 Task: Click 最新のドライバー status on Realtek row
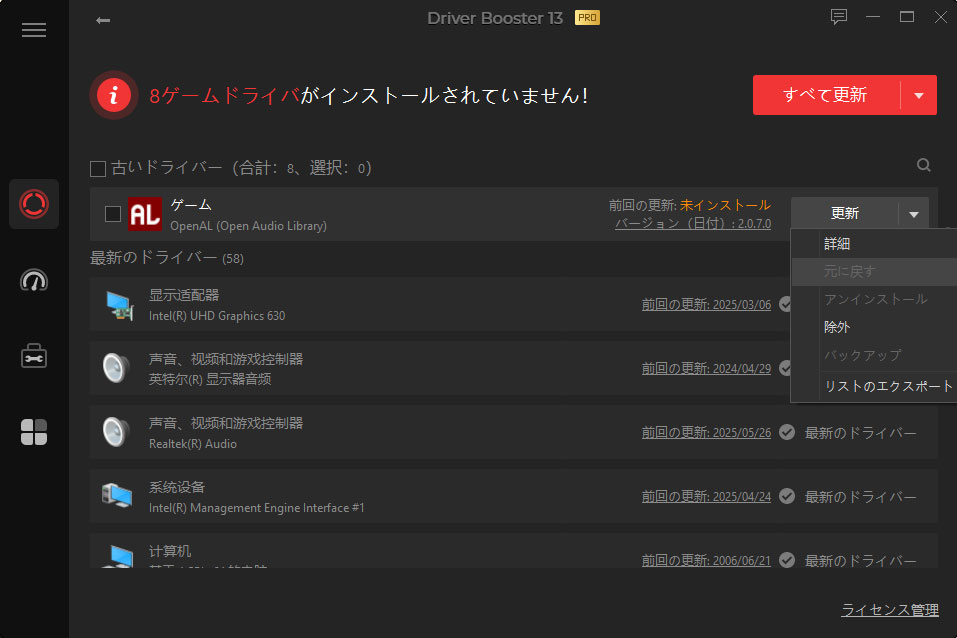click(x=861, y=433)
